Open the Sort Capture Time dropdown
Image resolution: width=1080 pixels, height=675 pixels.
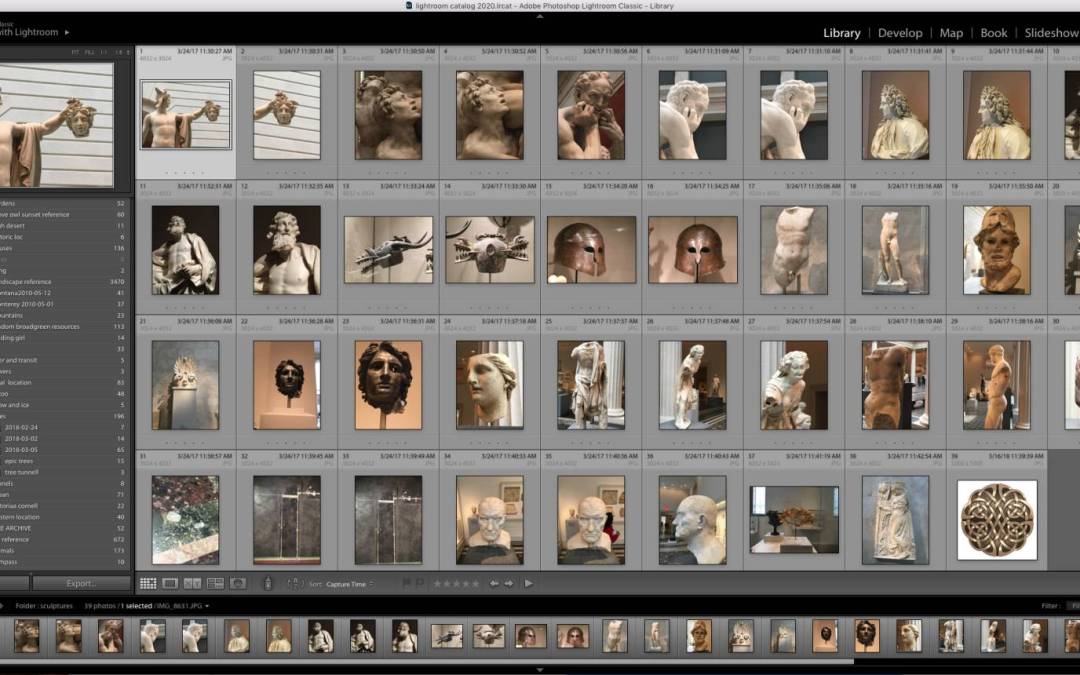click(x=348, y=584)
